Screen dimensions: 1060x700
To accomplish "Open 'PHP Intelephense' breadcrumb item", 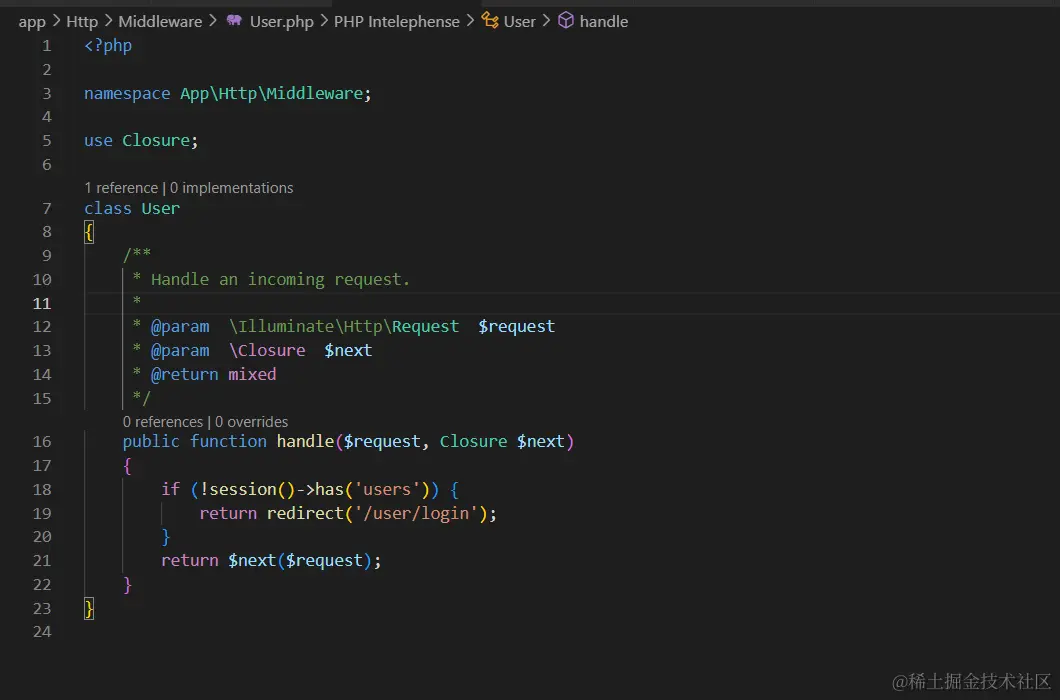I will point(397,22).
